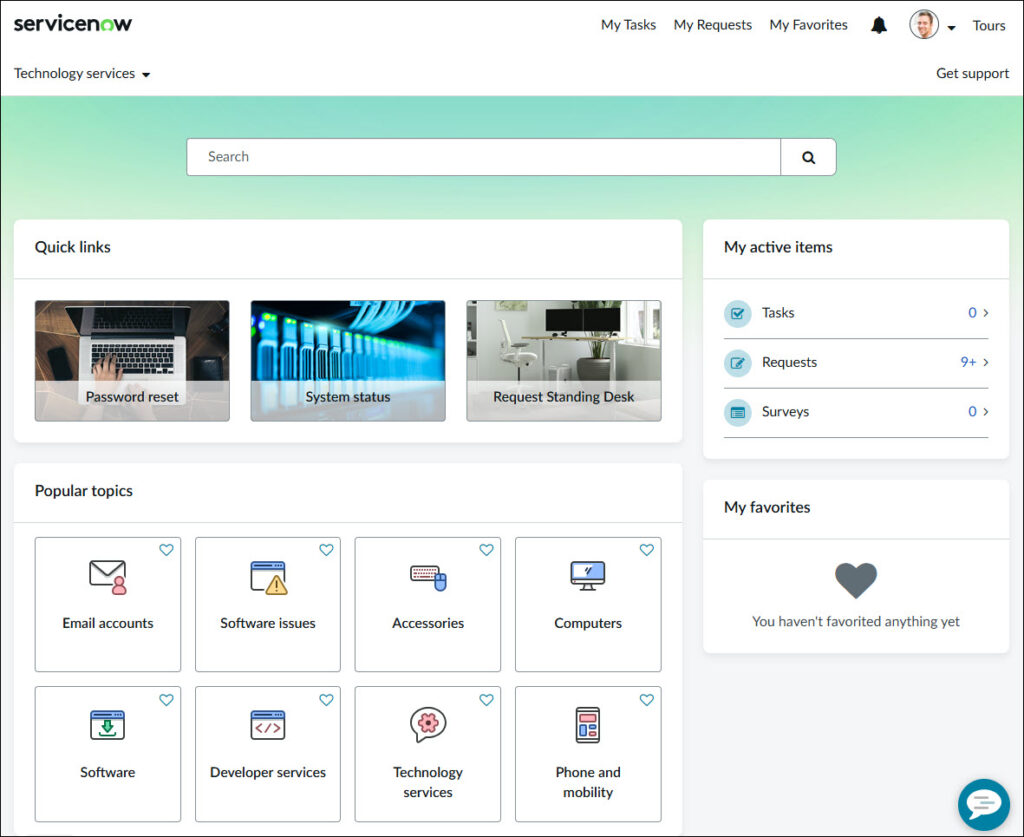Viewport: 1024px width, 837px height.
Task: Toggle favorite heart on Software card
Action: pos(166,700)
